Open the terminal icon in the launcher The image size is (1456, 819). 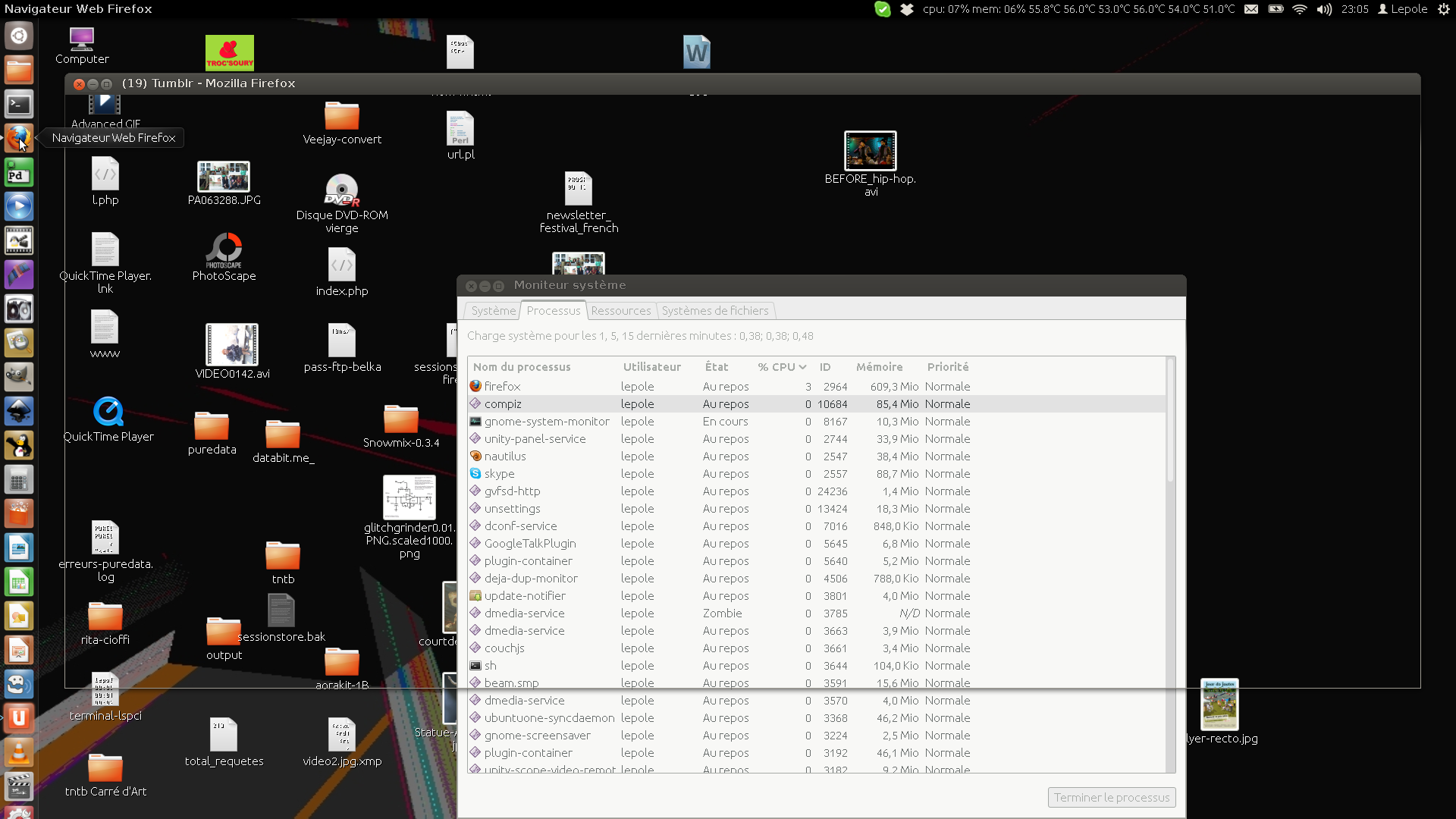[x=19, y=105]
